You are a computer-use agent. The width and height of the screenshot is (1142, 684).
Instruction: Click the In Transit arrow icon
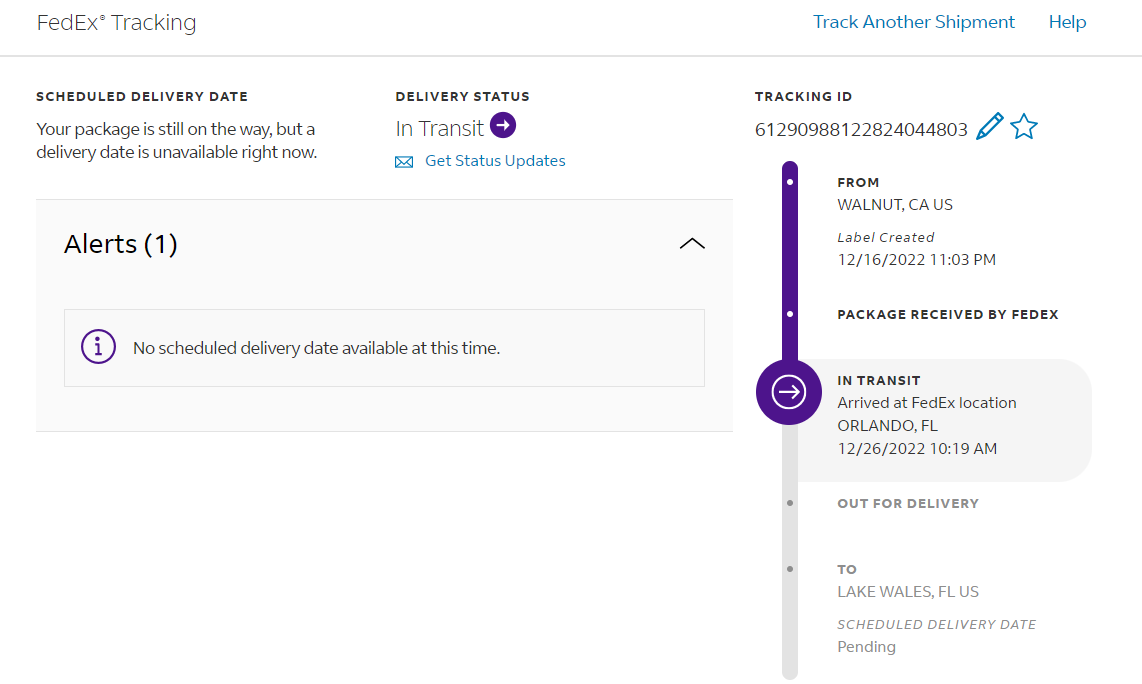pyautogui.click(x=503, y=126)
